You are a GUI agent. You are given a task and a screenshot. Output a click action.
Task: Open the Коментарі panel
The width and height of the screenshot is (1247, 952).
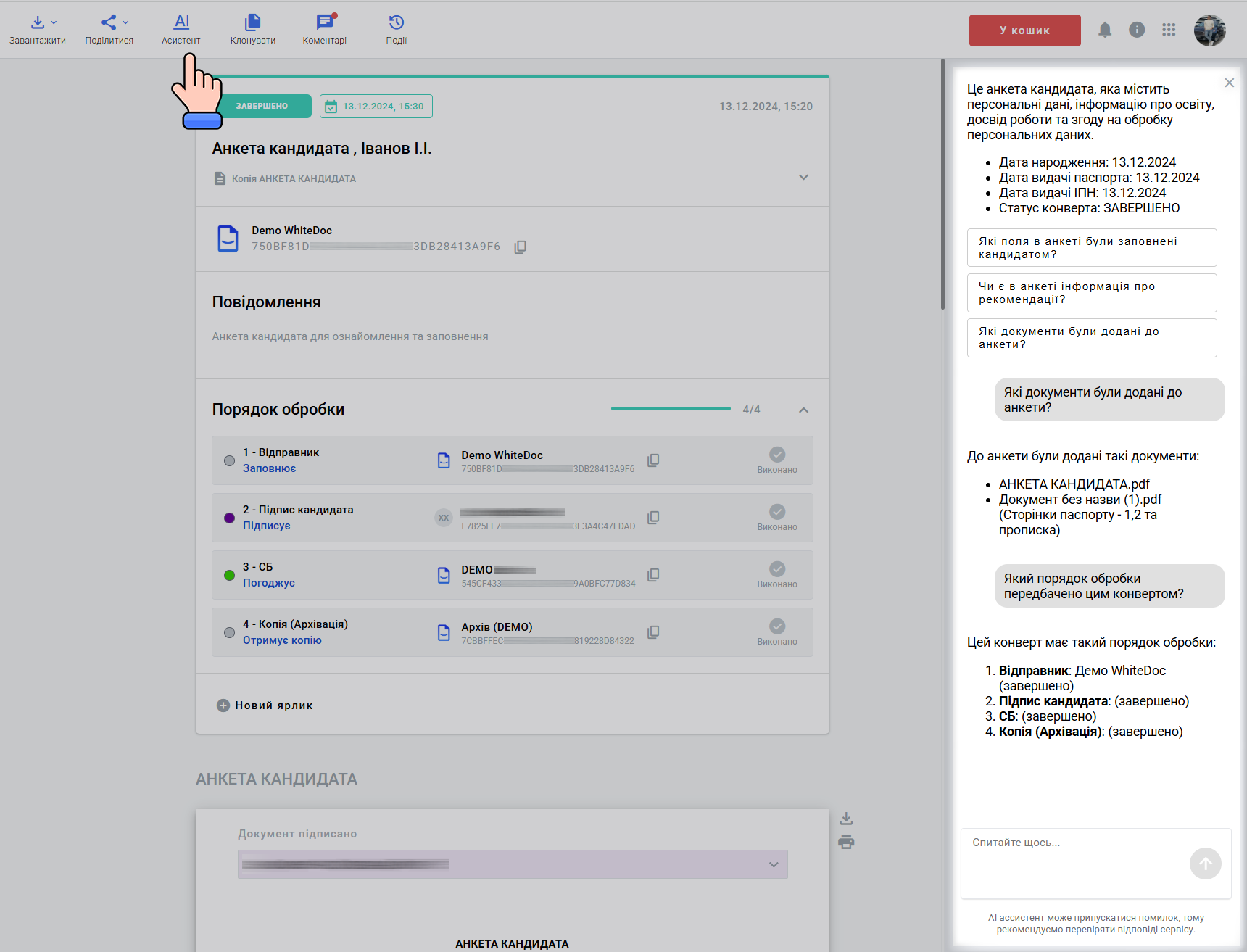point(324,30)
